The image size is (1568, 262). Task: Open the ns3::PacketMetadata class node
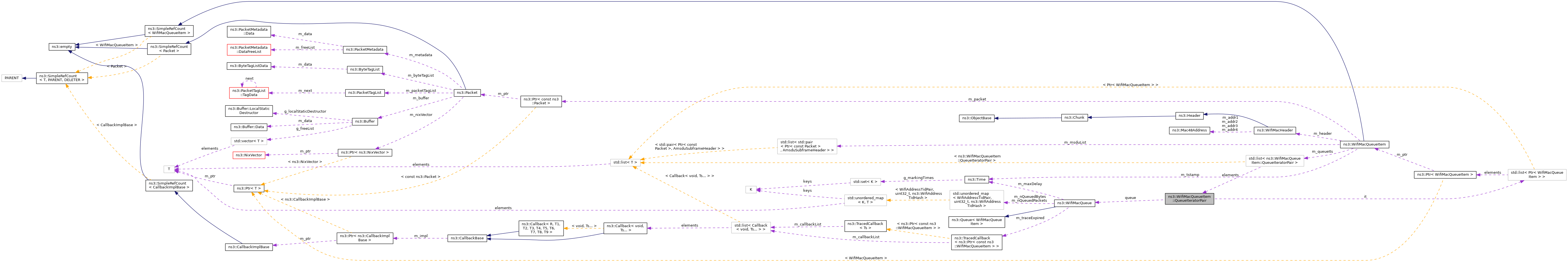(365, 50)
